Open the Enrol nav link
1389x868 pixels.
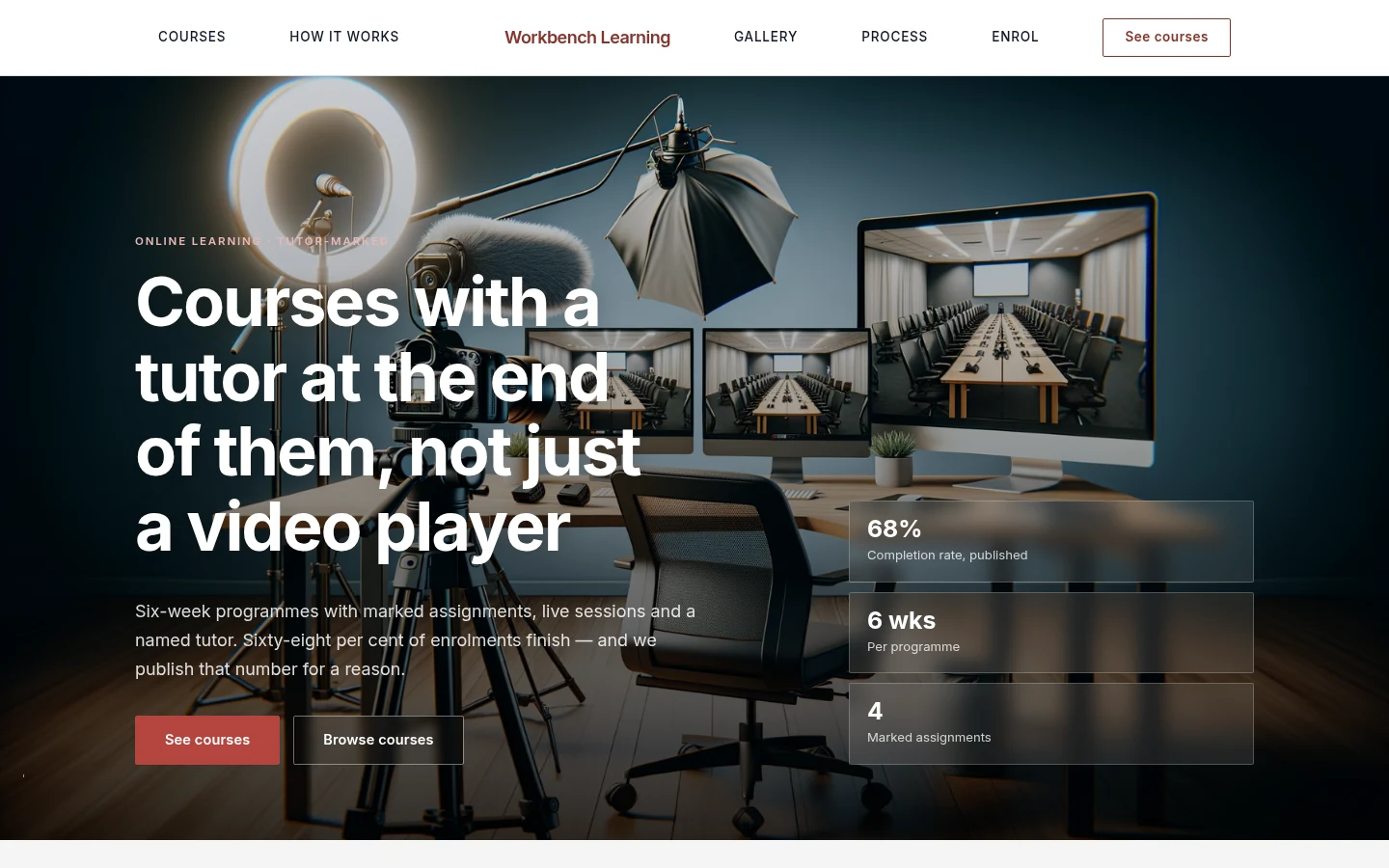(1015, 37)
